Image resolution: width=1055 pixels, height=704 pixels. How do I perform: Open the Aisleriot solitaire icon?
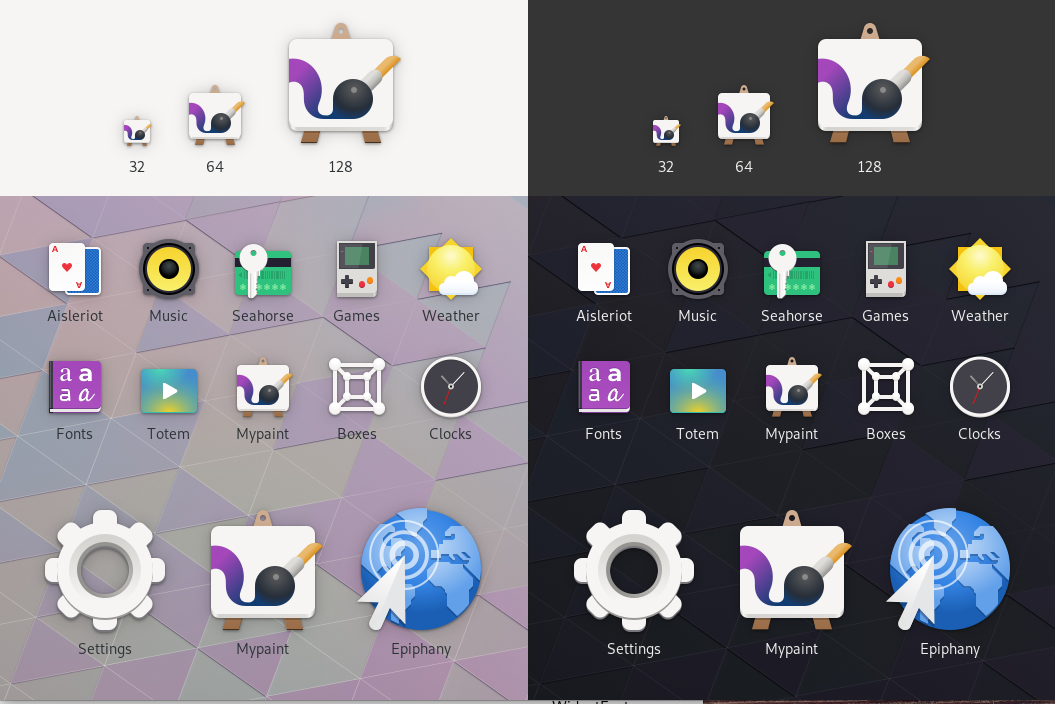(75, 269)
